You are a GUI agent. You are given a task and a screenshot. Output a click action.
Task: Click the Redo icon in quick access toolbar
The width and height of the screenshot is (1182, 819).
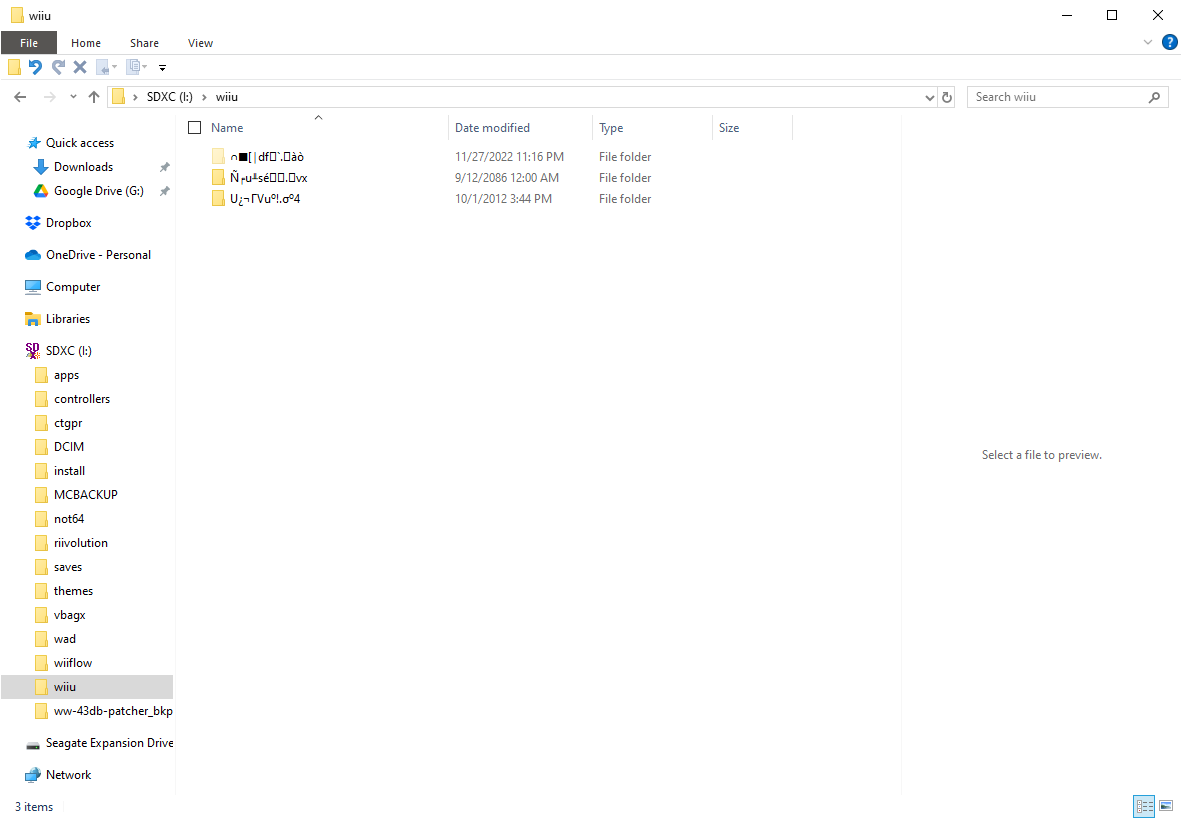[58, 67]
